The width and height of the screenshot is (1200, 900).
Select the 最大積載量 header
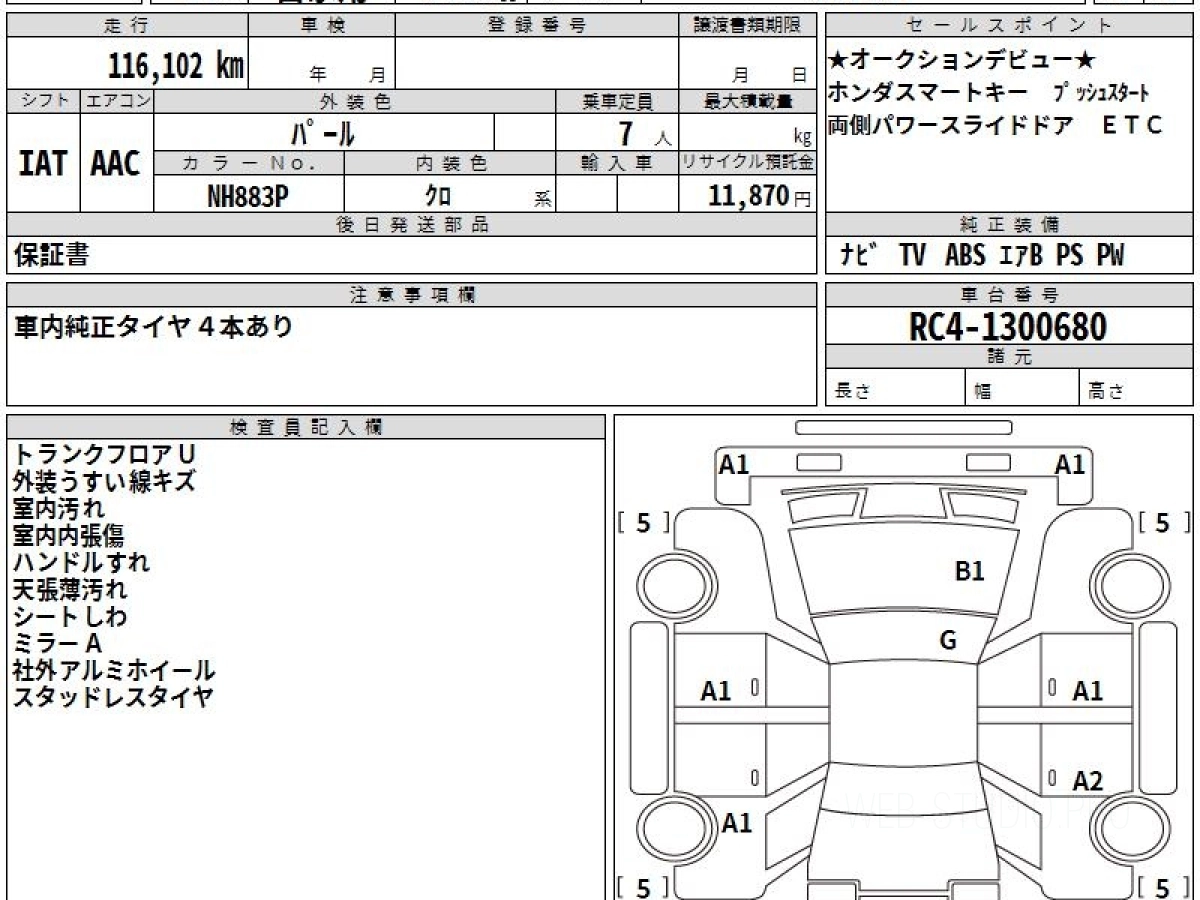point(747,101)
